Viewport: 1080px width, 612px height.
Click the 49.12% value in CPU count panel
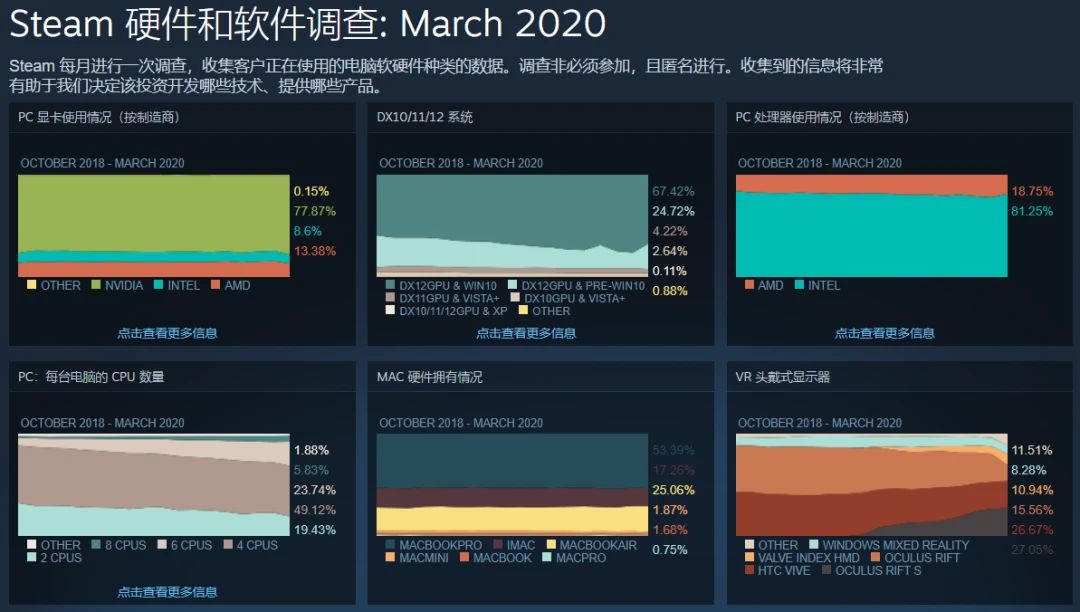tap(315, 509)
